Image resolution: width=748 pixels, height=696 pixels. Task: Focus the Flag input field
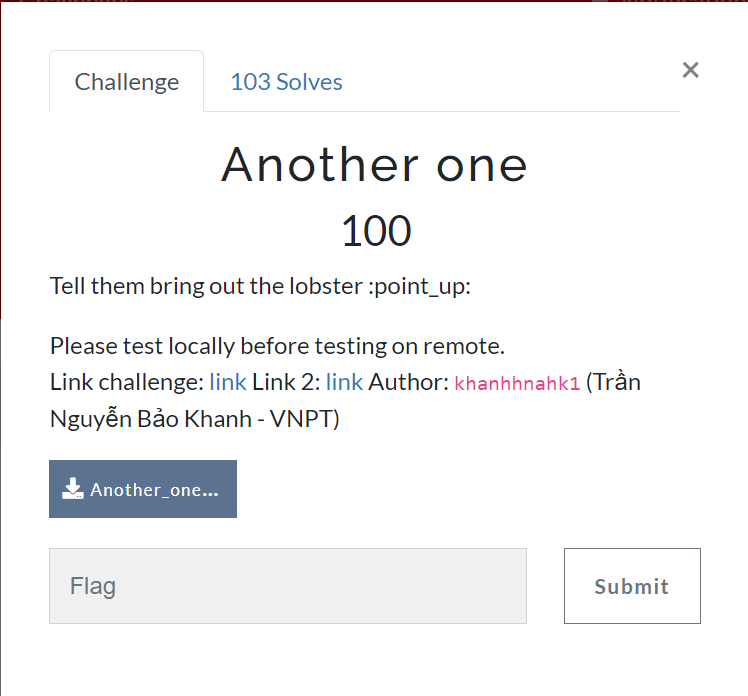point(288,586)
